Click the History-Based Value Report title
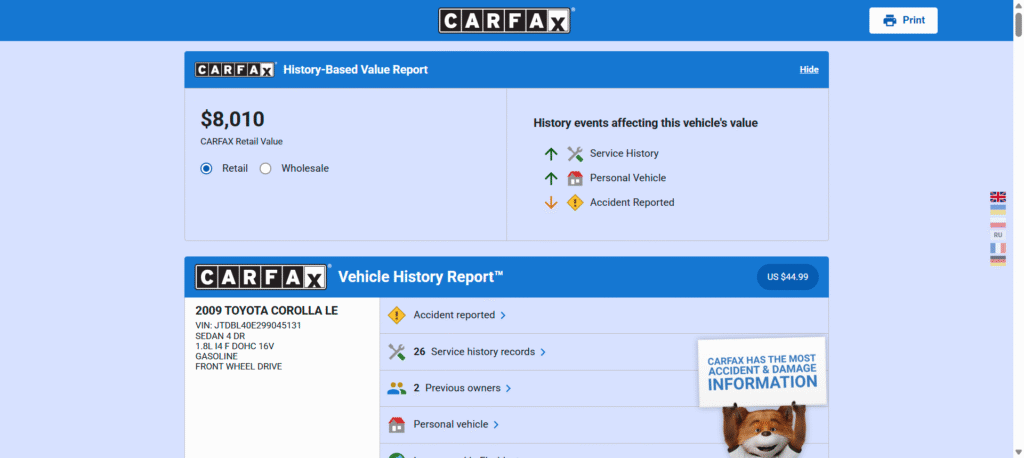 click(x=355, y=70)
